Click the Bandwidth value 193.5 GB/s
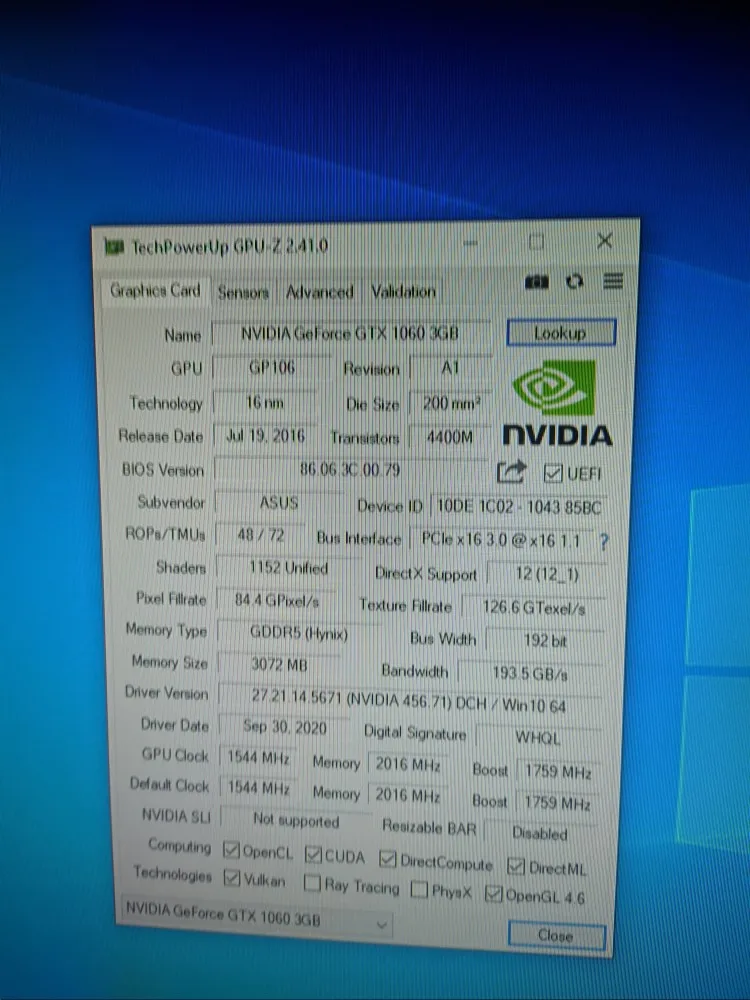Screen dimensions: 750x1000 pyautogui.click(x=529, y=673)
